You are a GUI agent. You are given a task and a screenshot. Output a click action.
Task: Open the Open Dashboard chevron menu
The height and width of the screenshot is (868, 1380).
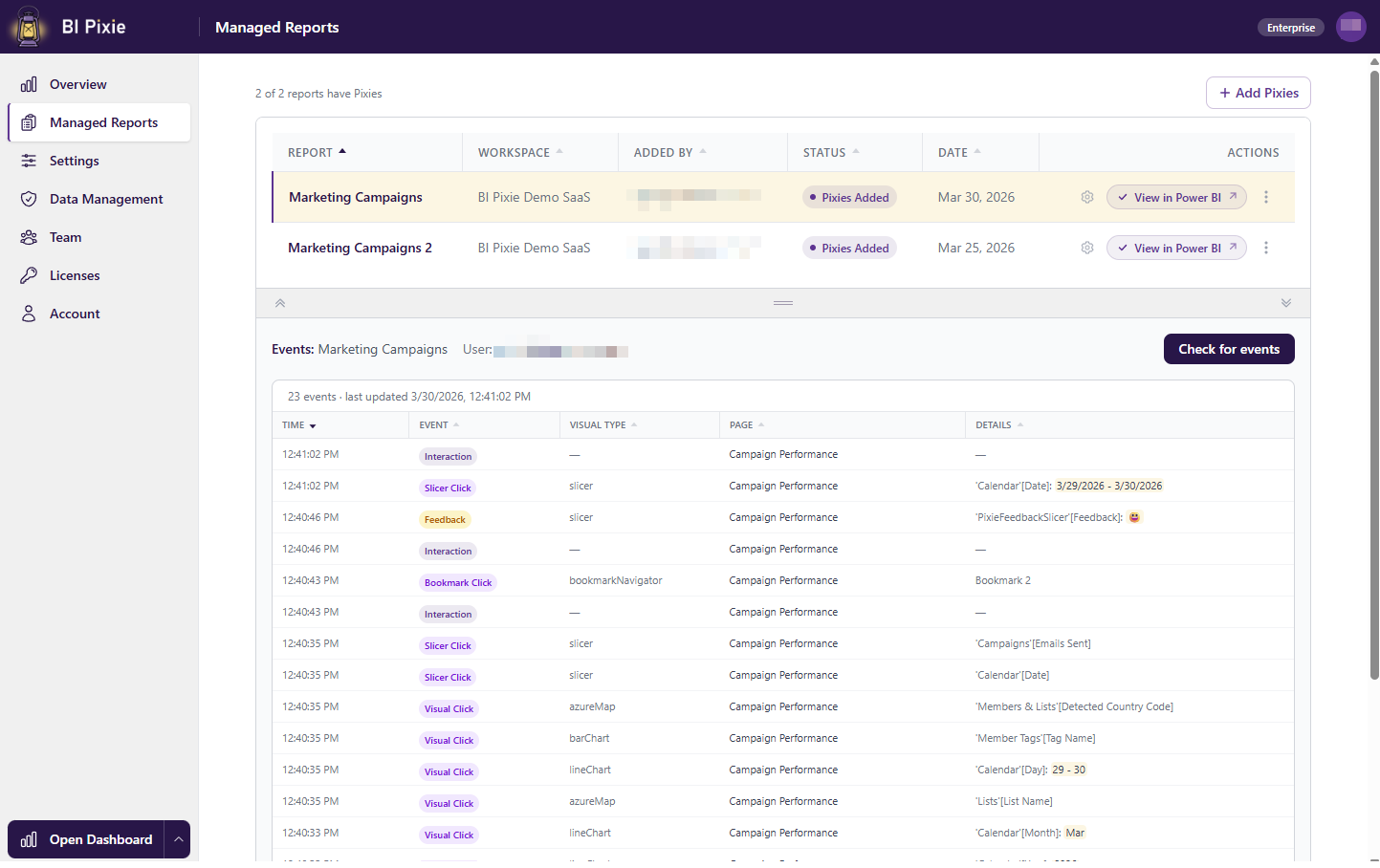(x=178, y=839)
